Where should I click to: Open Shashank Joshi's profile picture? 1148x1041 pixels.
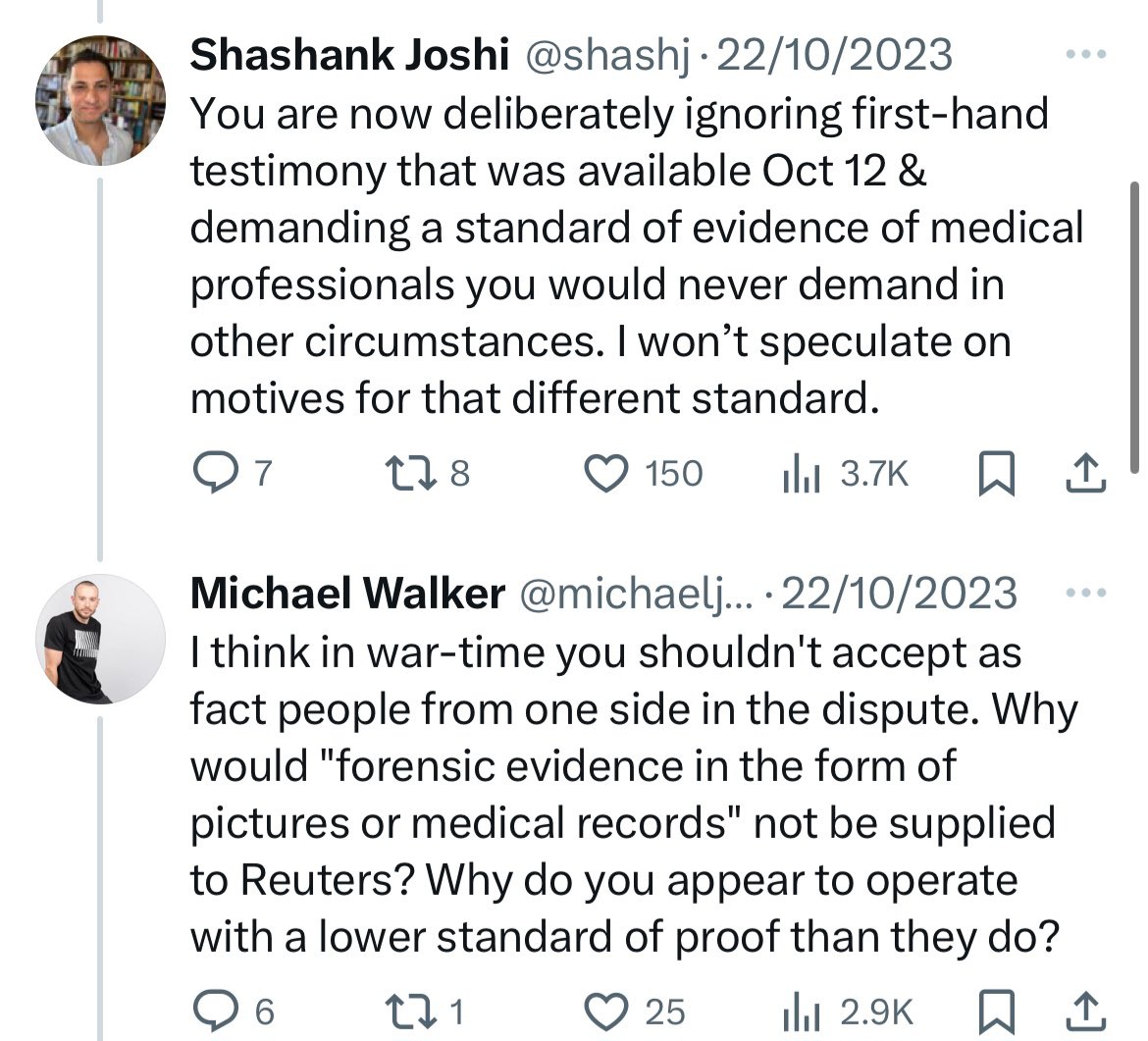[x=100, y=100]
